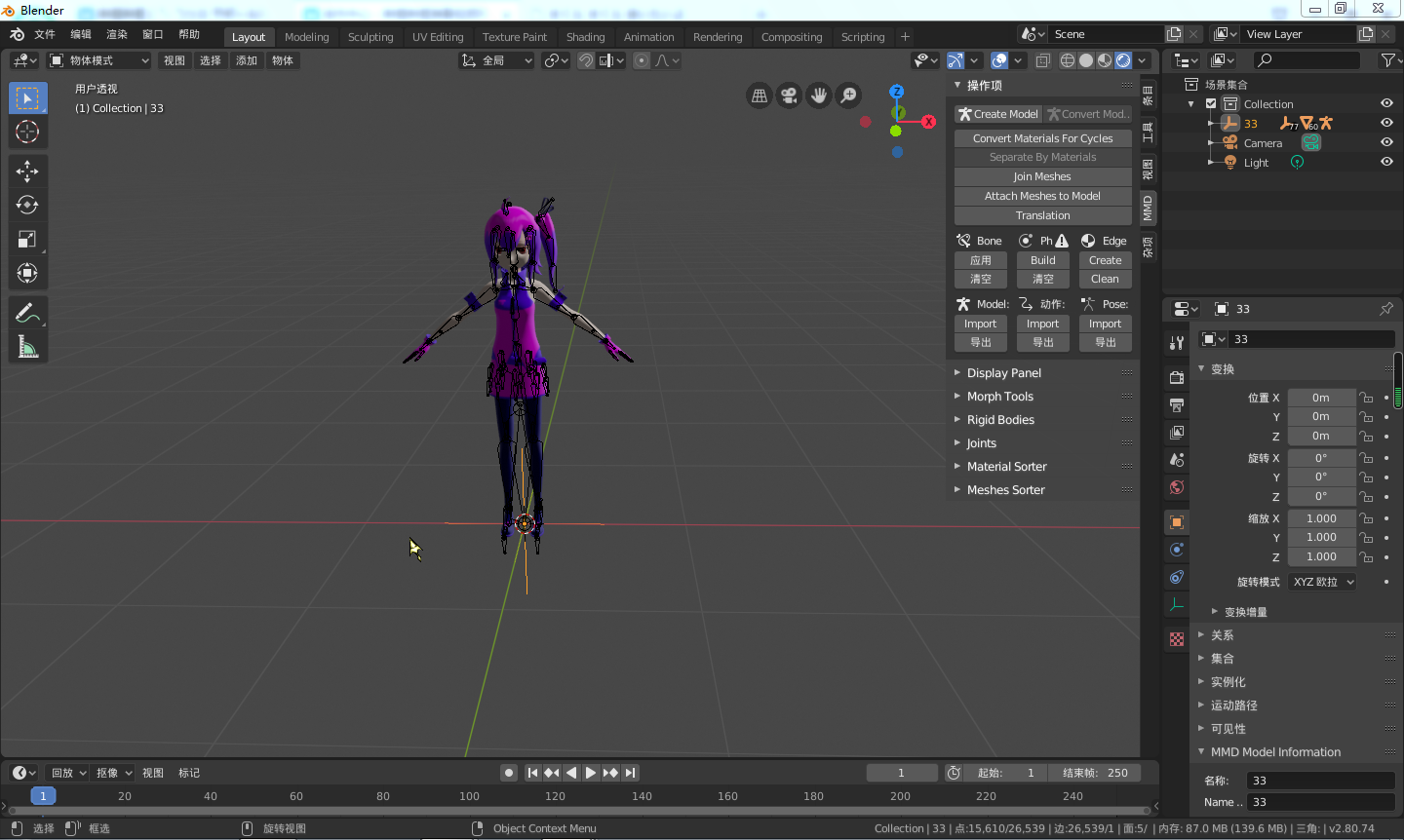Select the Box Select tool

[27, 98]
